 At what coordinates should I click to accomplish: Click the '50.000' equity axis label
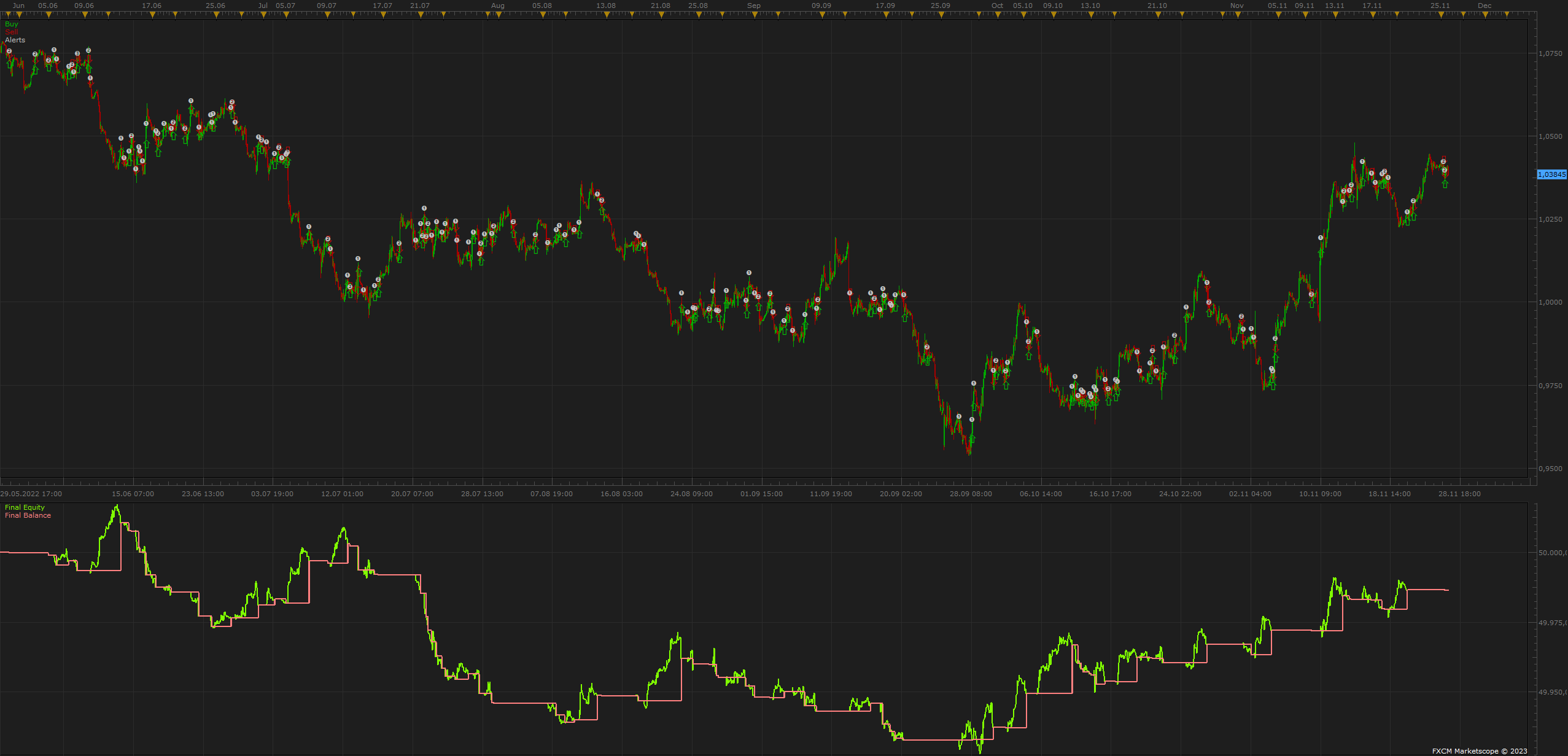click(1553, 553)
